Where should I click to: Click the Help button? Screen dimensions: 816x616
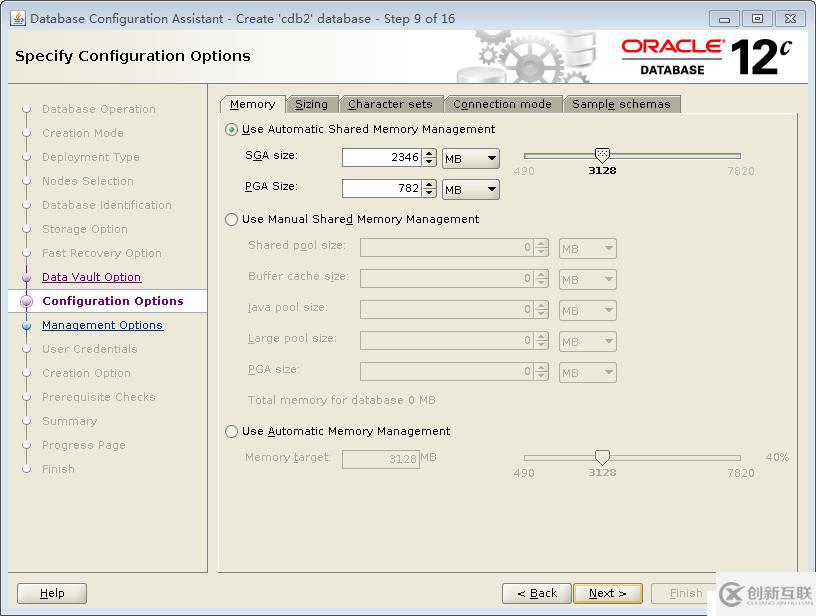tap(52, 593)
